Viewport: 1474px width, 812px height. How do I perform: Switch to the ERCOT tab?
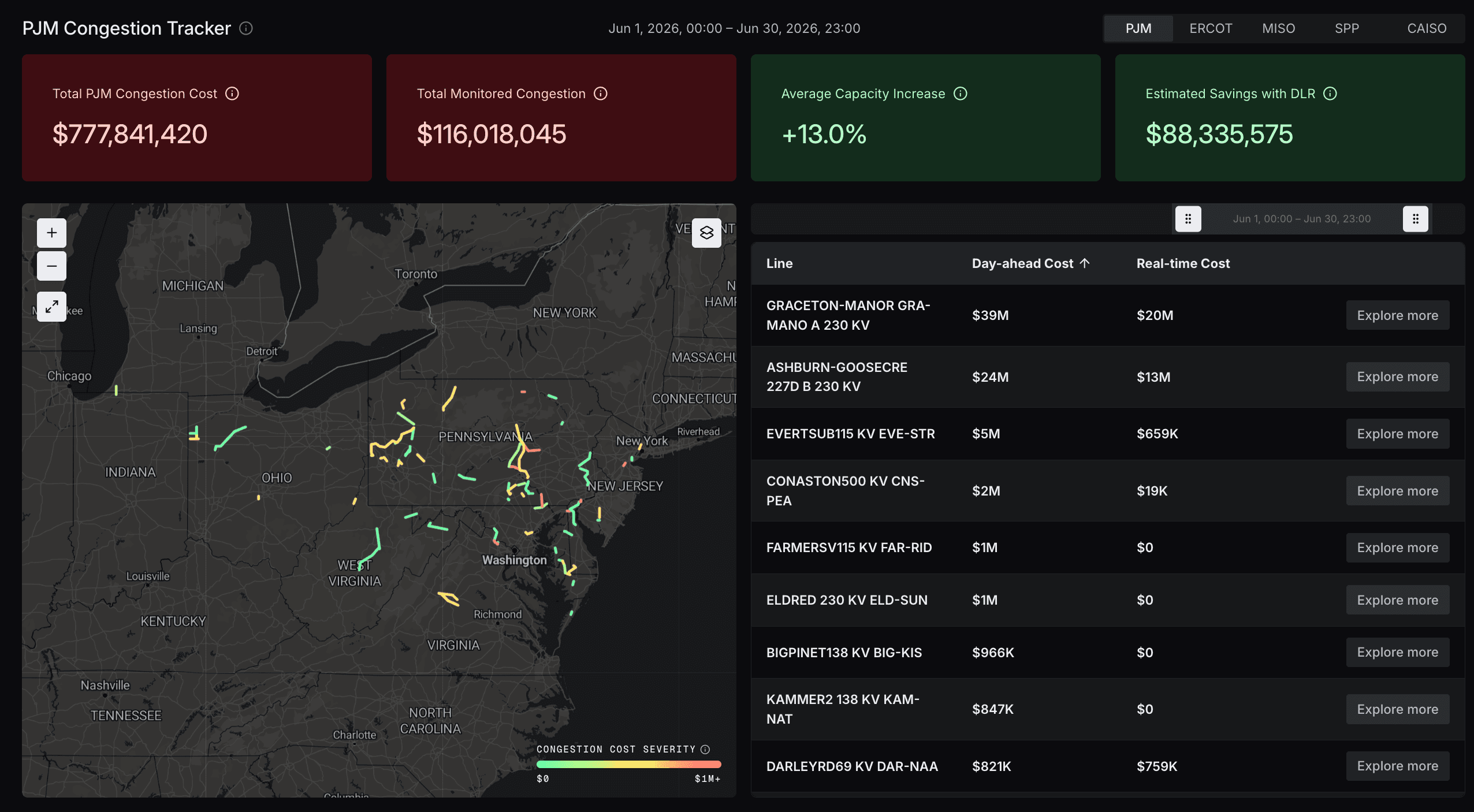1211,28
